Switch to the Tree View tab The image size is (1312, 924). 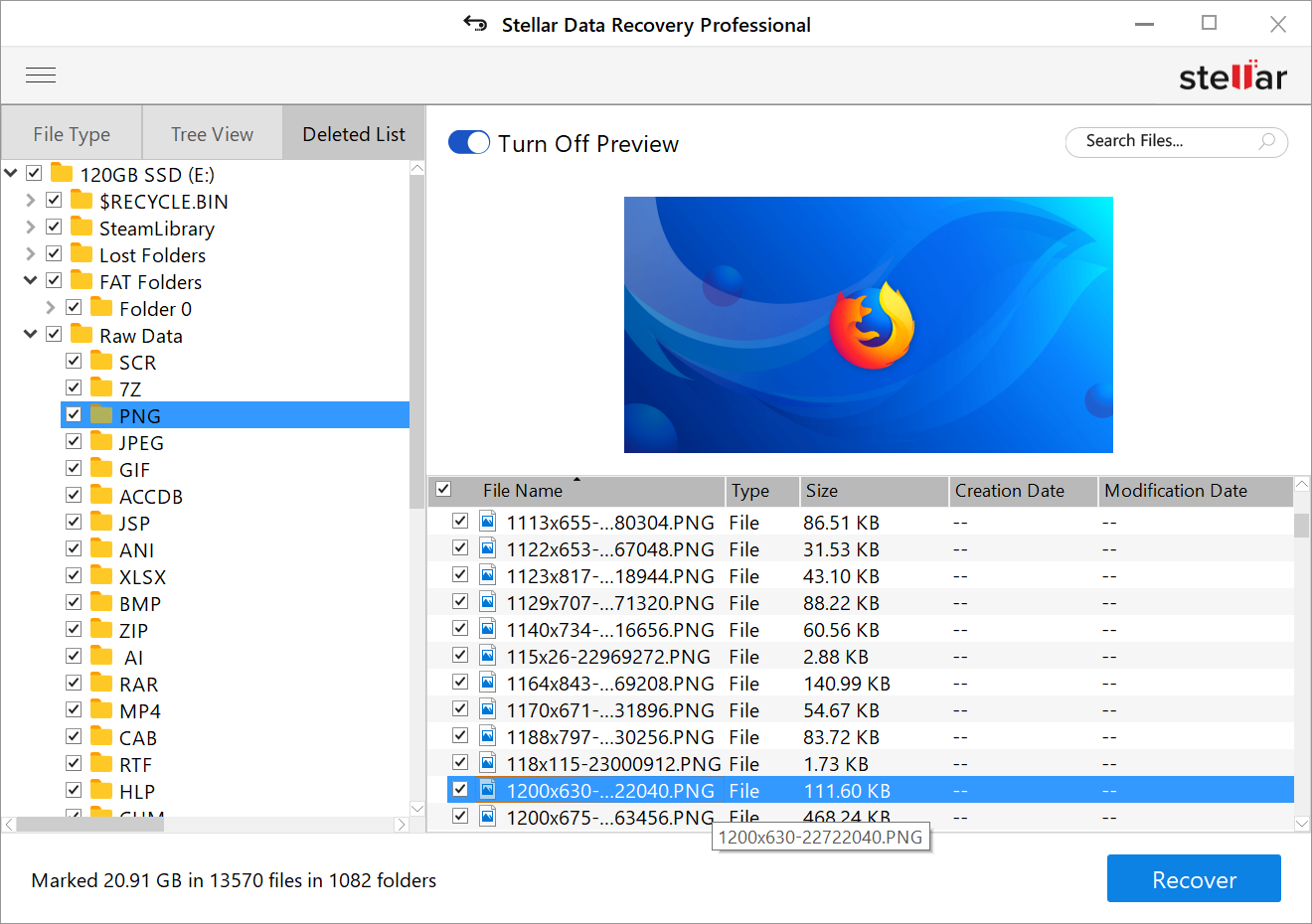[212, 133]
